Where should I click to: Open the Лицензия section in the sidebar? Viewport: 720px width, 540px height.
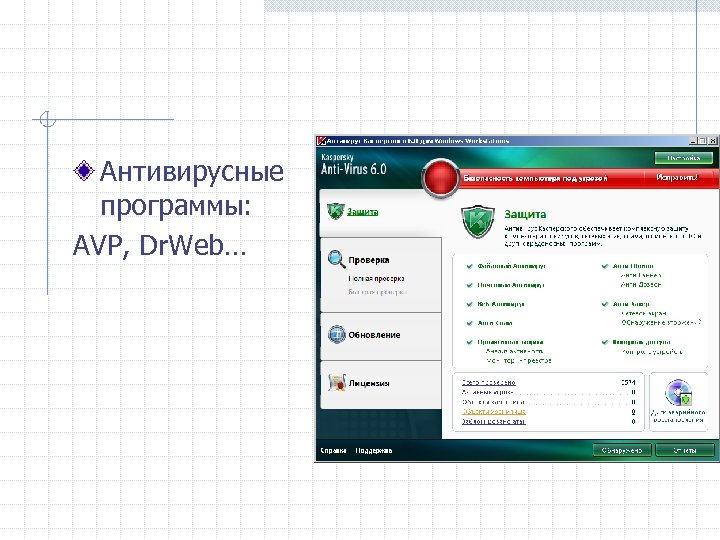369,383
